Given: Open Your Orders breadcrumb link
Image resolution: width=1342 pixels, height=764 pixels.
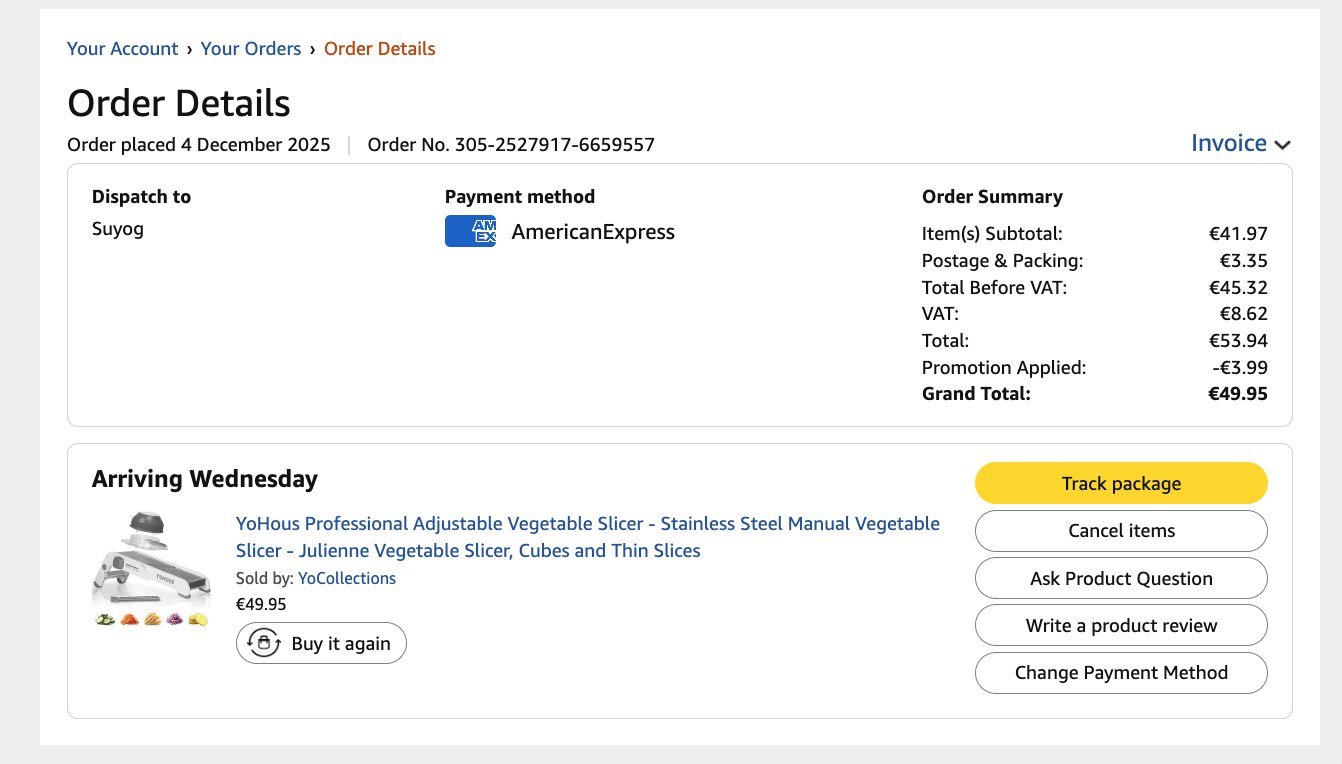Looking at the screenshot, I should click(251, 48).
